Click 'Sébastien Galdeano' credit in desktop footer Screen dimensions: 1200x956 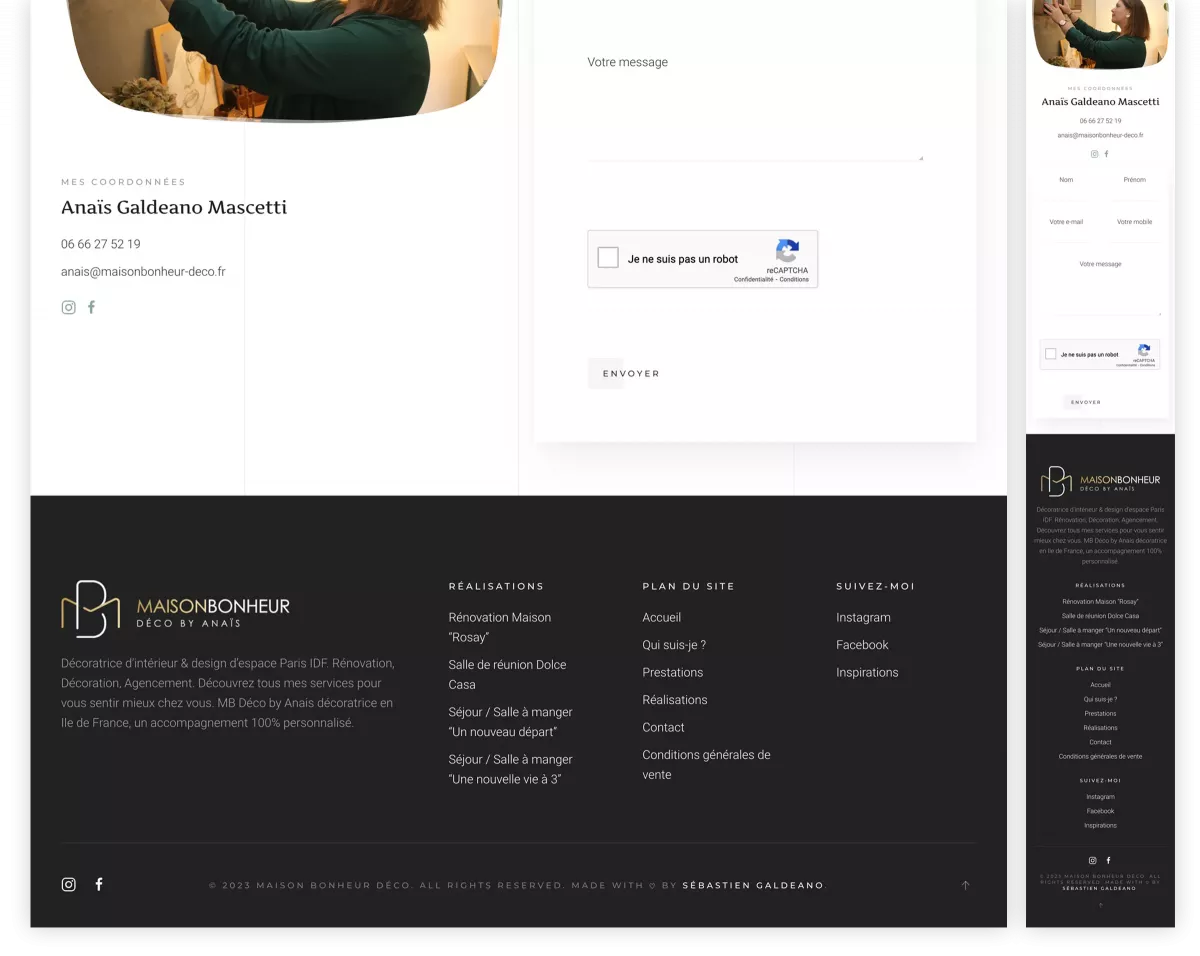click(x=753, y=885)
